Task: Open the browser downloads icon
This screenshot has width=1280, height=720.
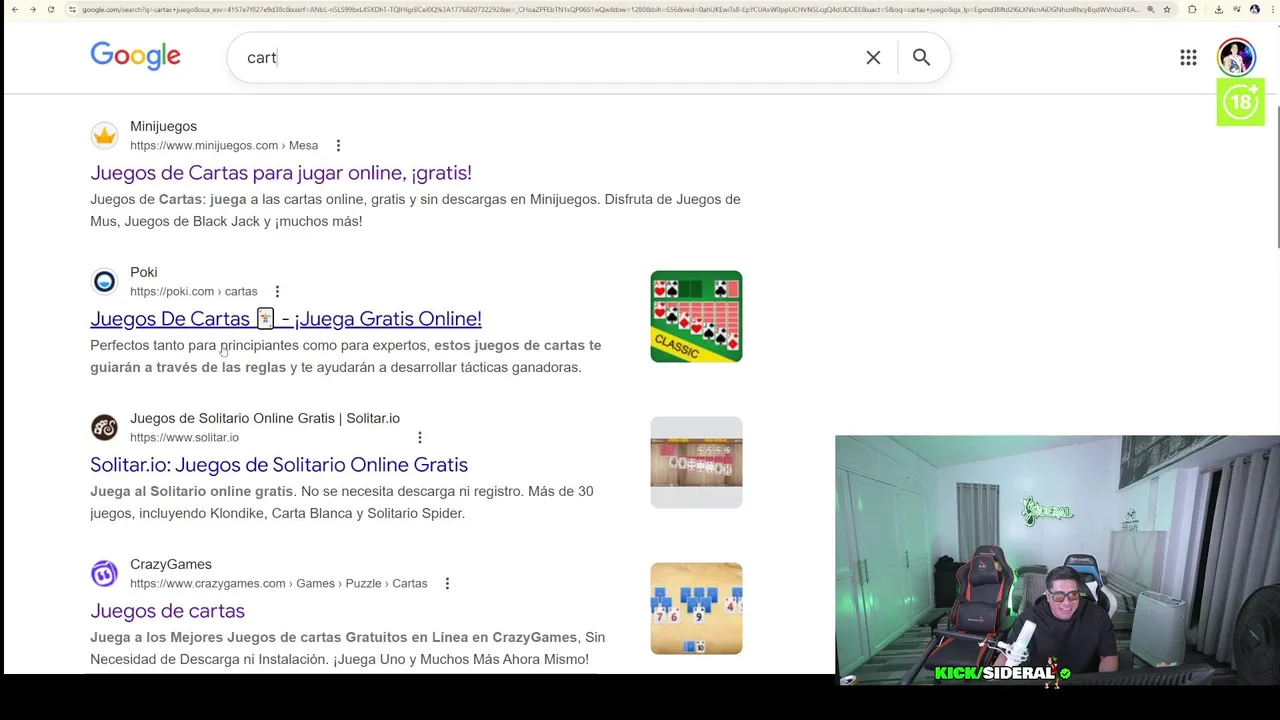Action: (1218, 9)
